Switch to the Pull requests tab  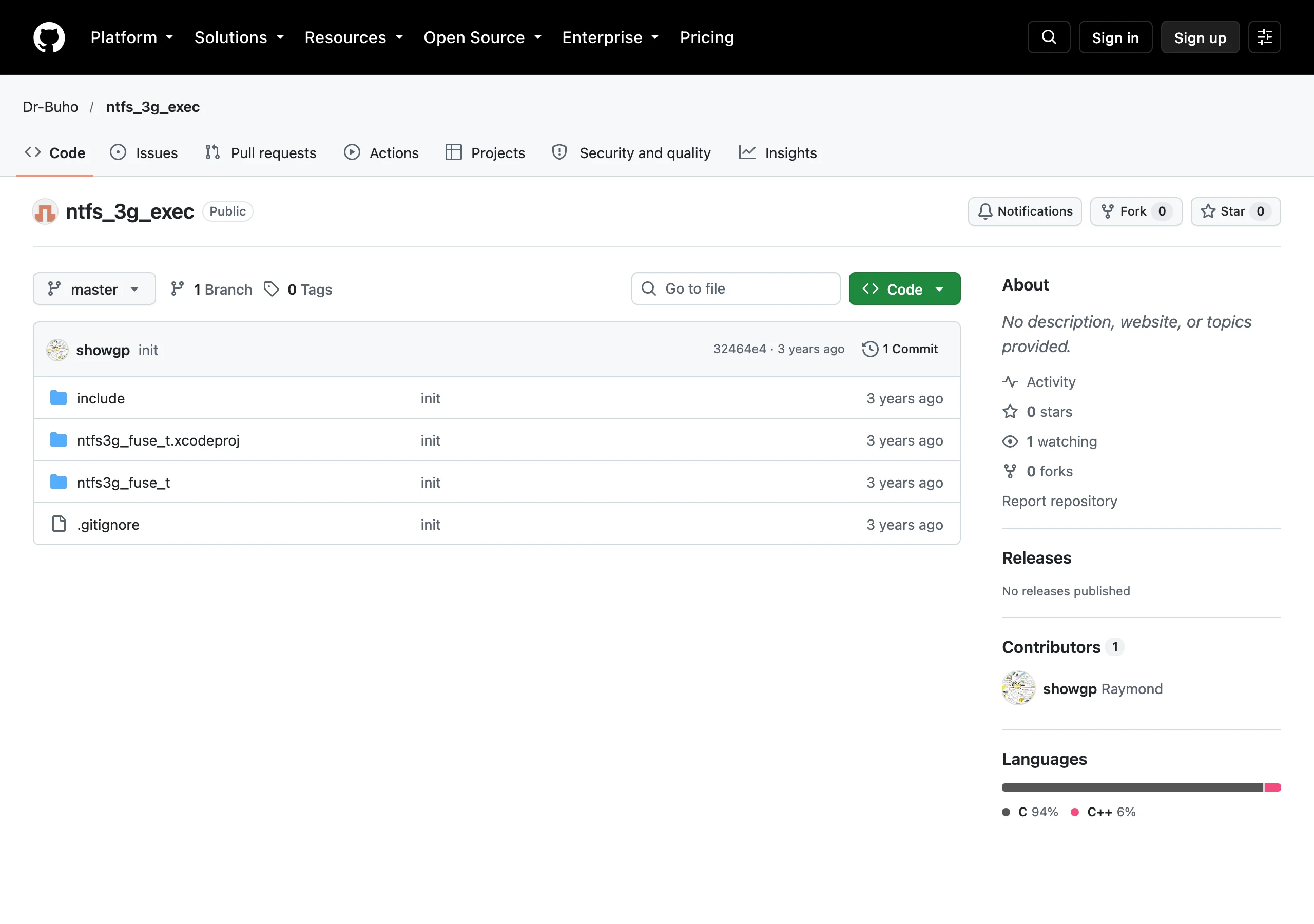tap(261, 153)
